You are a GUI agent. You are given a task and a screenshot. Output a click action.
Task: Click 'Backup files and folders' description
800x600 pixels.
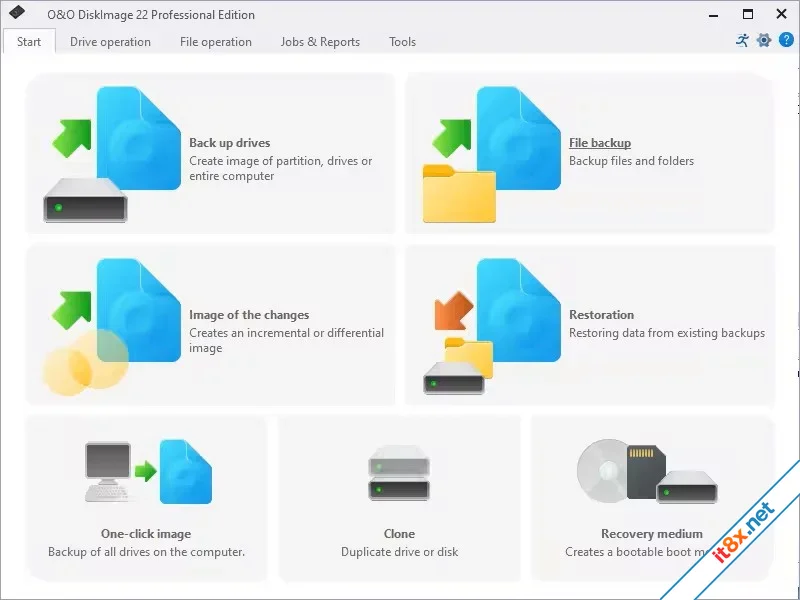(x=631, y=161)
